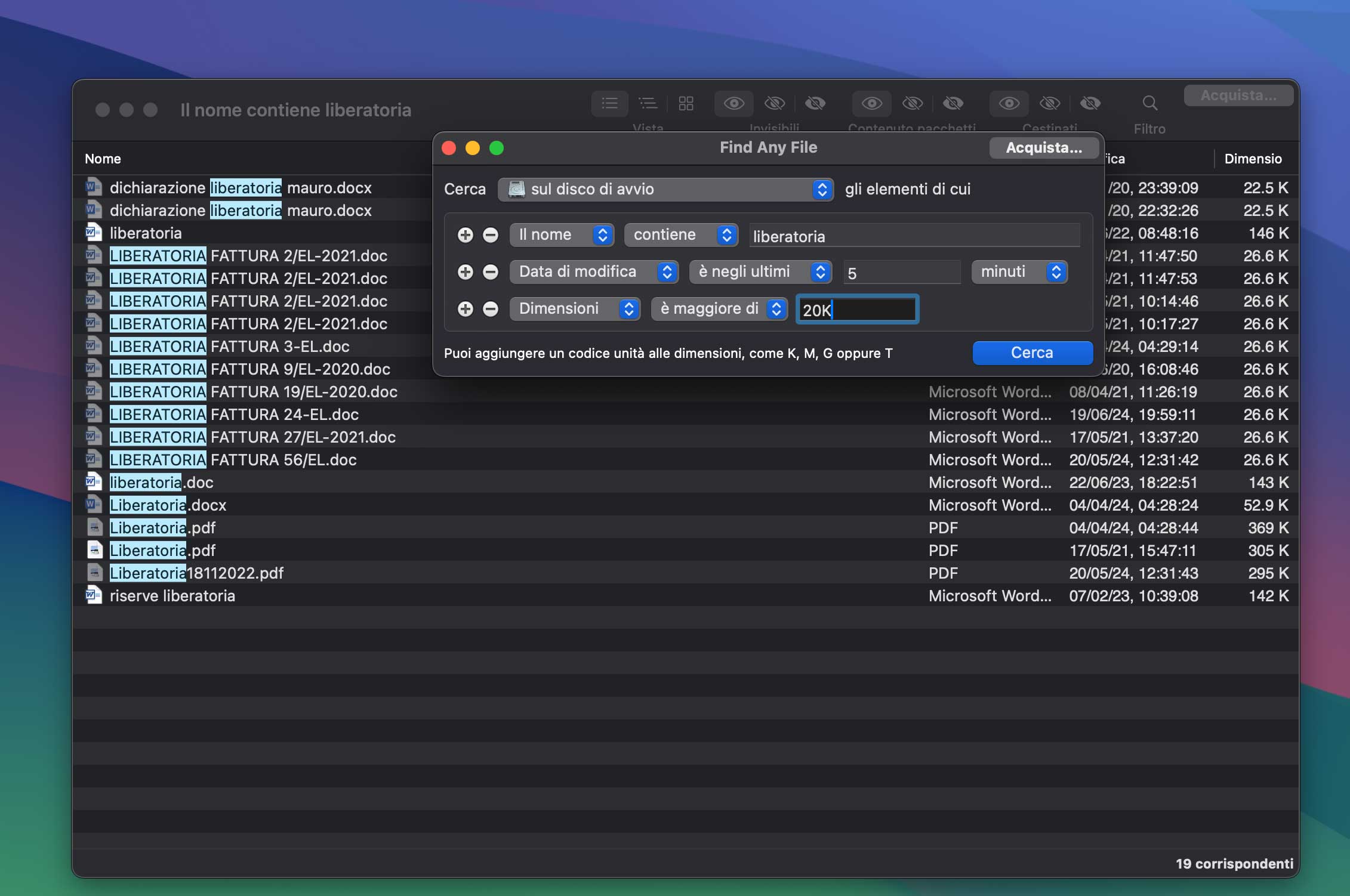Remove the Data di modifica rule

[x=491, y=272]
